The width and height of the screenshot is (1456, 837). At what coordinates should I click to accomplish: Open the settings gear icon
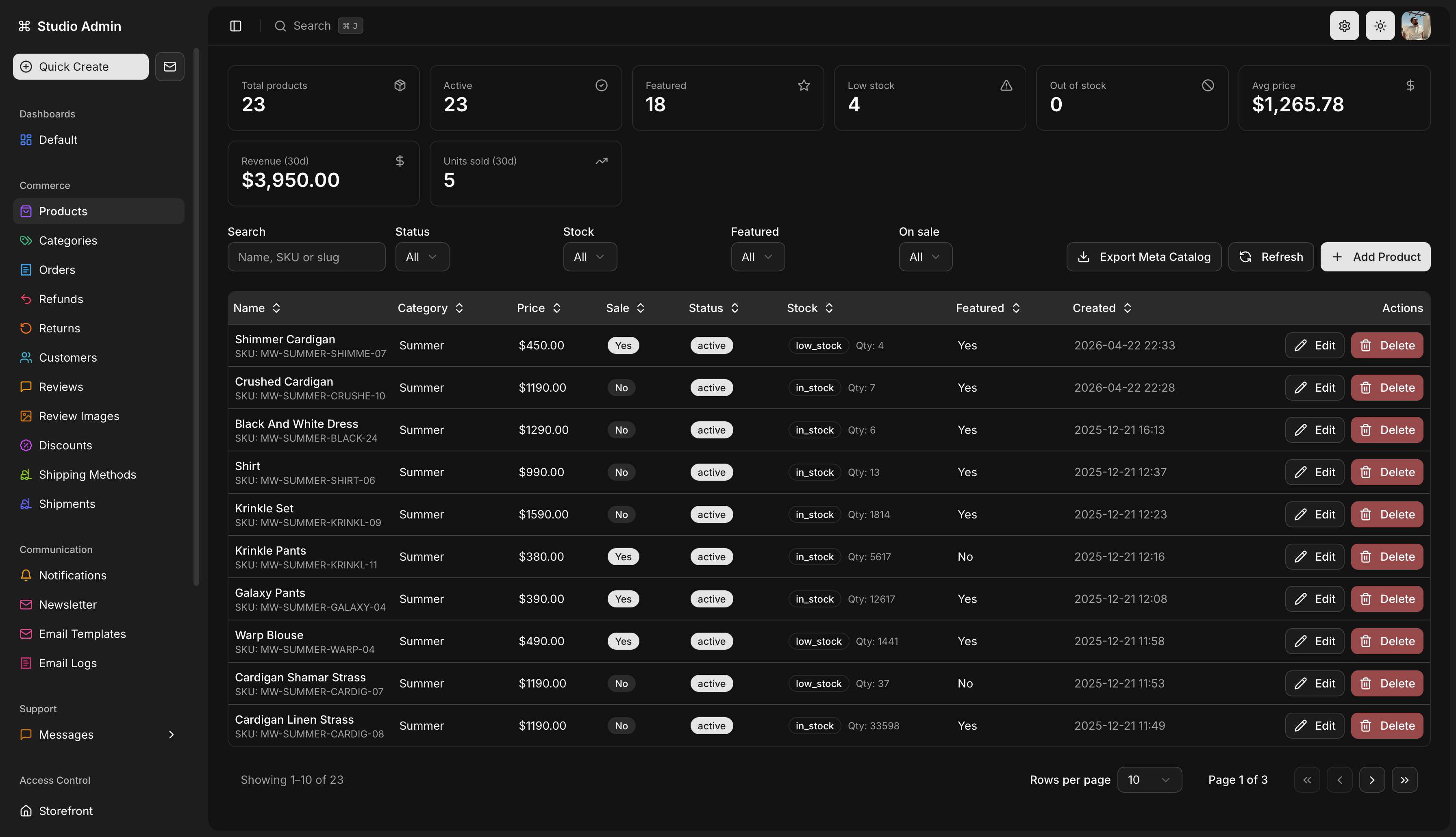(1344, 26)
